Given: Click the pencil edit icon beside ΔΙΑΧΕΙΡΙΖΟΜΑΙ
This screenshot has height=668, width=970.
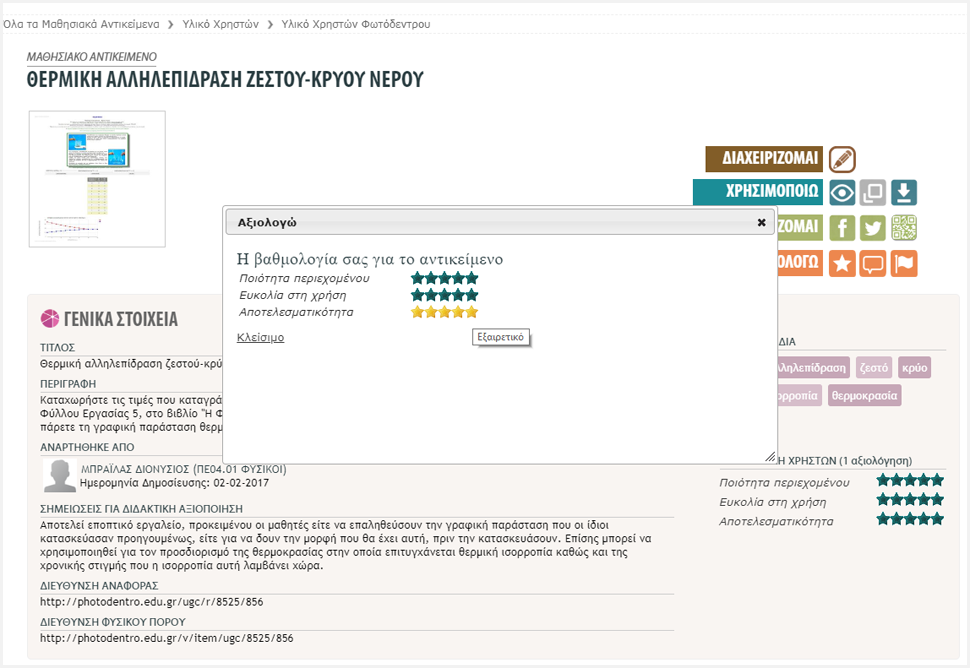Looking at the screenshot, I should click(x=842, y=159).
